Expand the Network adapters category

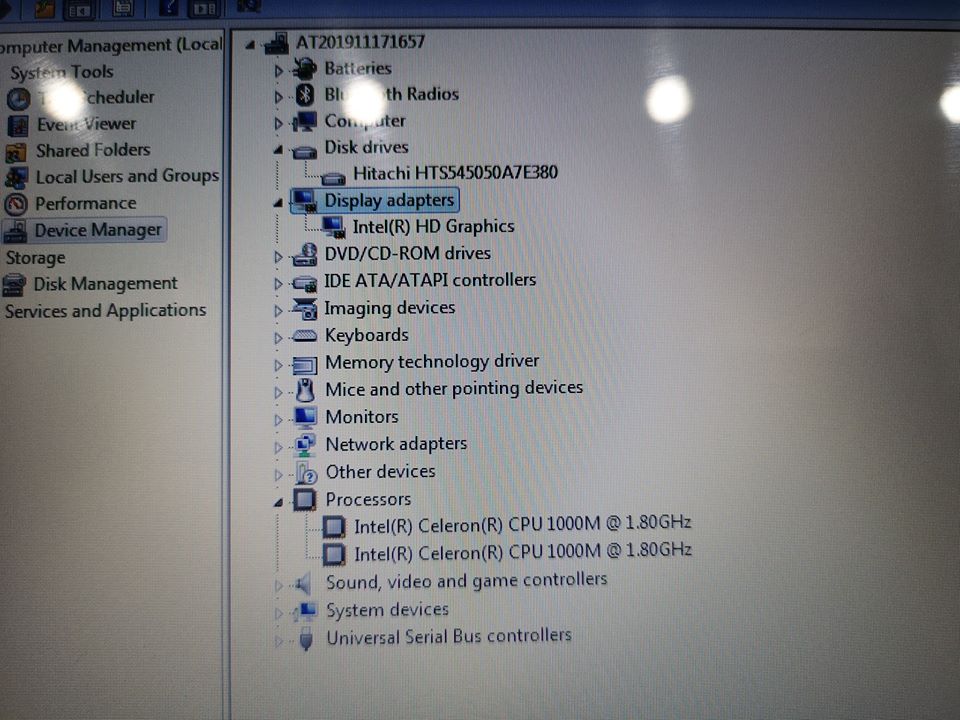click(279, 448)
